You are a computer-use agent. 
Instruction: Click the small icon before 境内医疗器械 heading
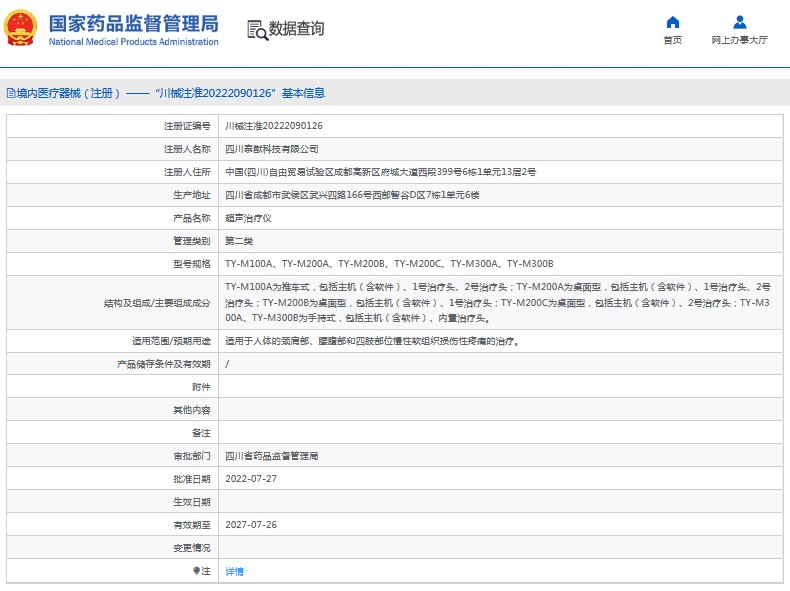(x=9, y=93)
